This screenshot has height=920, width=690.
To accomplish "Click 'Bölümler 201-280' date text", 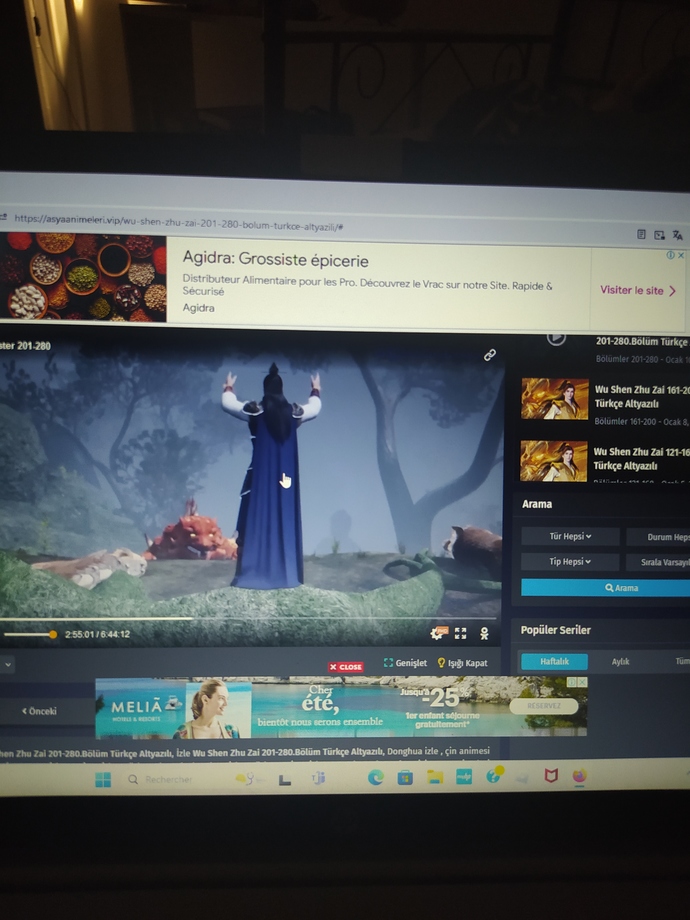I will click(x=642, y=359).
